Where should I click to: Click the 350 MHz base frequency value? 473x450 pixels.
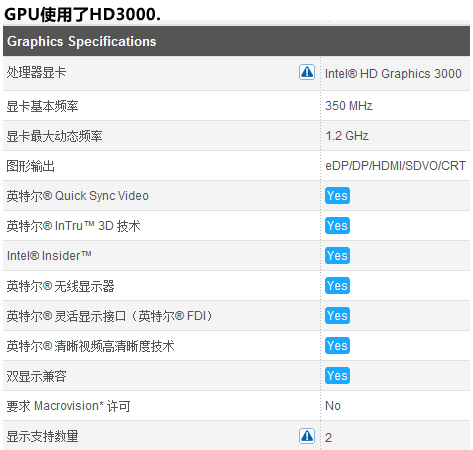349,106
